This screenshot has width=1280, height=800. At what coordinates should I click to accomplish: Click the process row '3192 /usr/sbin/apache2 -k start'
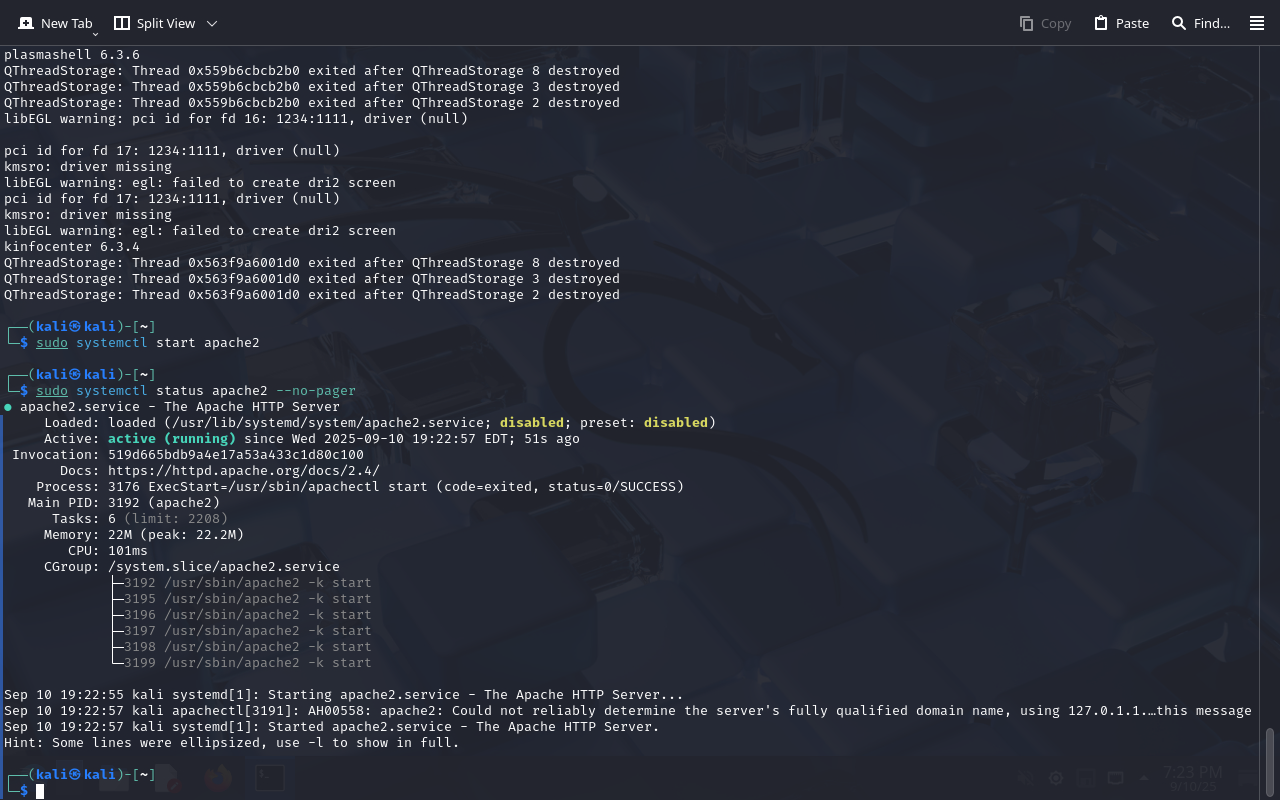247,583
